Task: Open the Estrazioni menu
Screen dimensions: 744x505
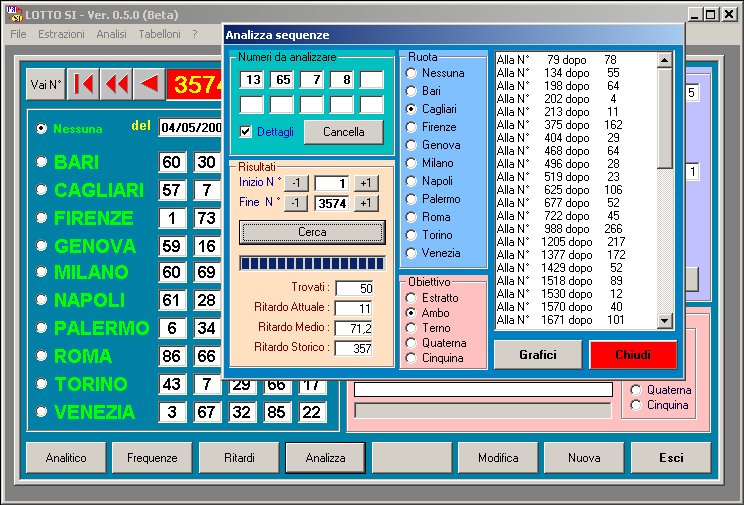Action: (61, 34)
